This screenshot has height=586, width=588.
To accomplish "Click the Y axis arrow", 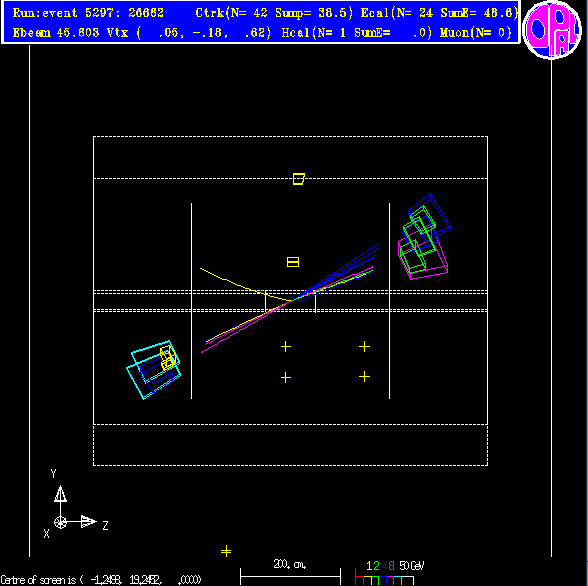I will pyautogui.click(x=60, y=494).
